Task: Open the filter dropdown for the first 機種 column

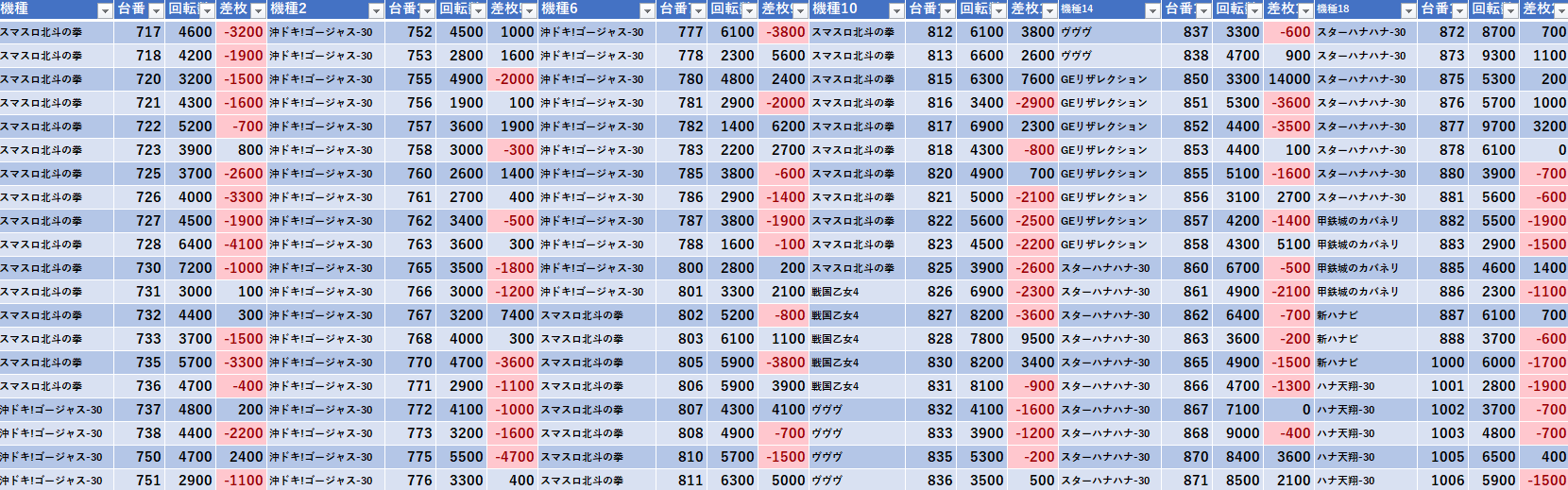Action: 105,10
